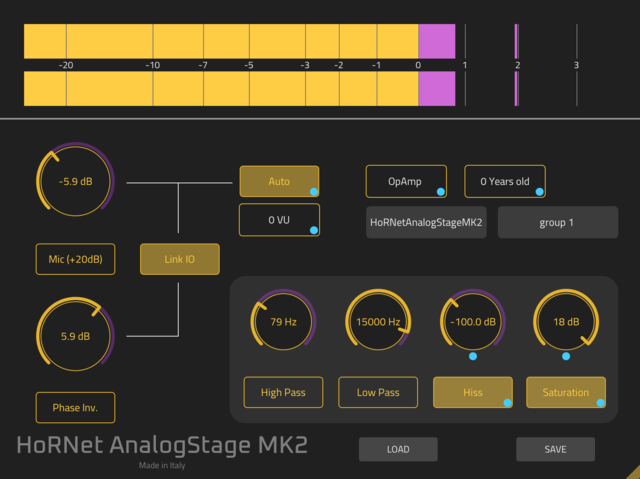Click the HoRNet AnalogStage MK2 title
Screen dimensions: 640x479
[162, 445]
